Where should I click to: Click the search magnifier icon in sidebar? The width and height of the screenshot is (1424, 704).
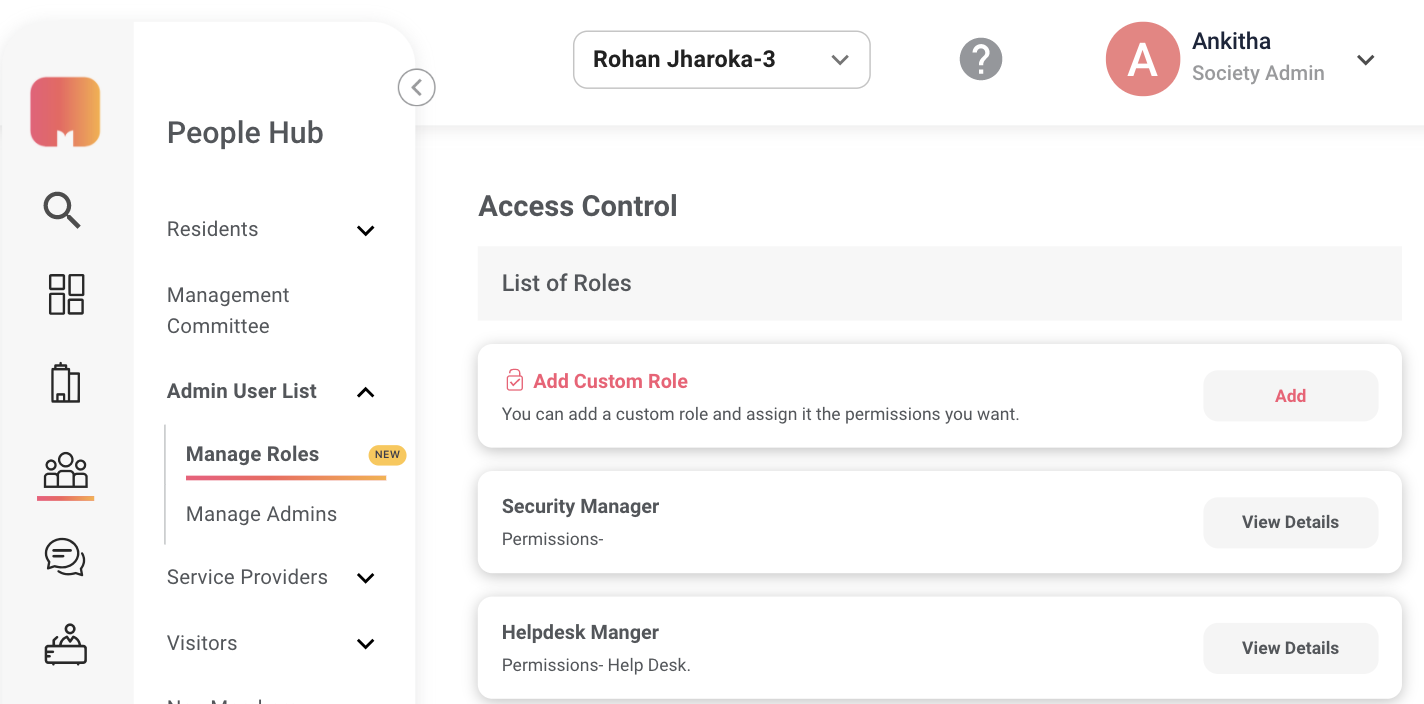(x=62, y=211)
